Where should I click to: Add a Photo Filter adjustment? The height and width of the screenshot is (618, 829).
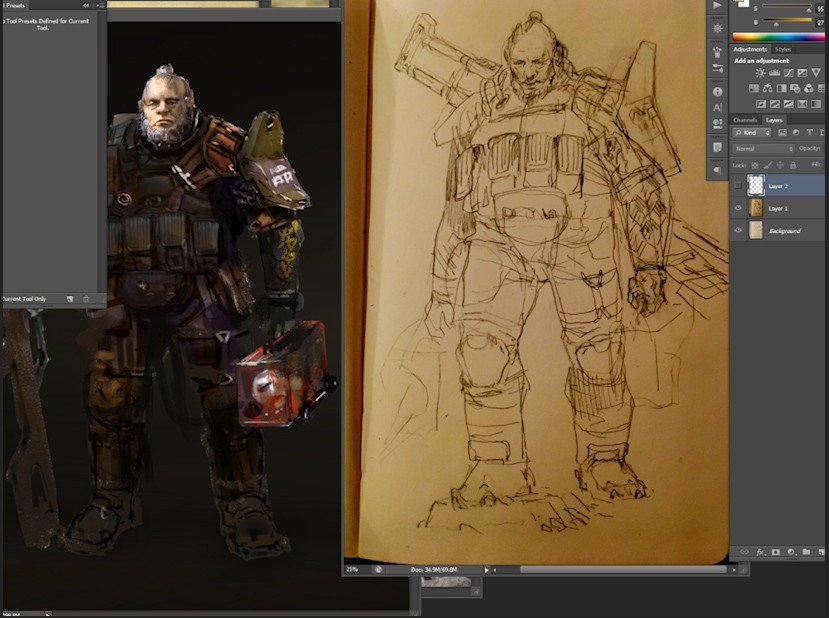click(x=795, y=88)
